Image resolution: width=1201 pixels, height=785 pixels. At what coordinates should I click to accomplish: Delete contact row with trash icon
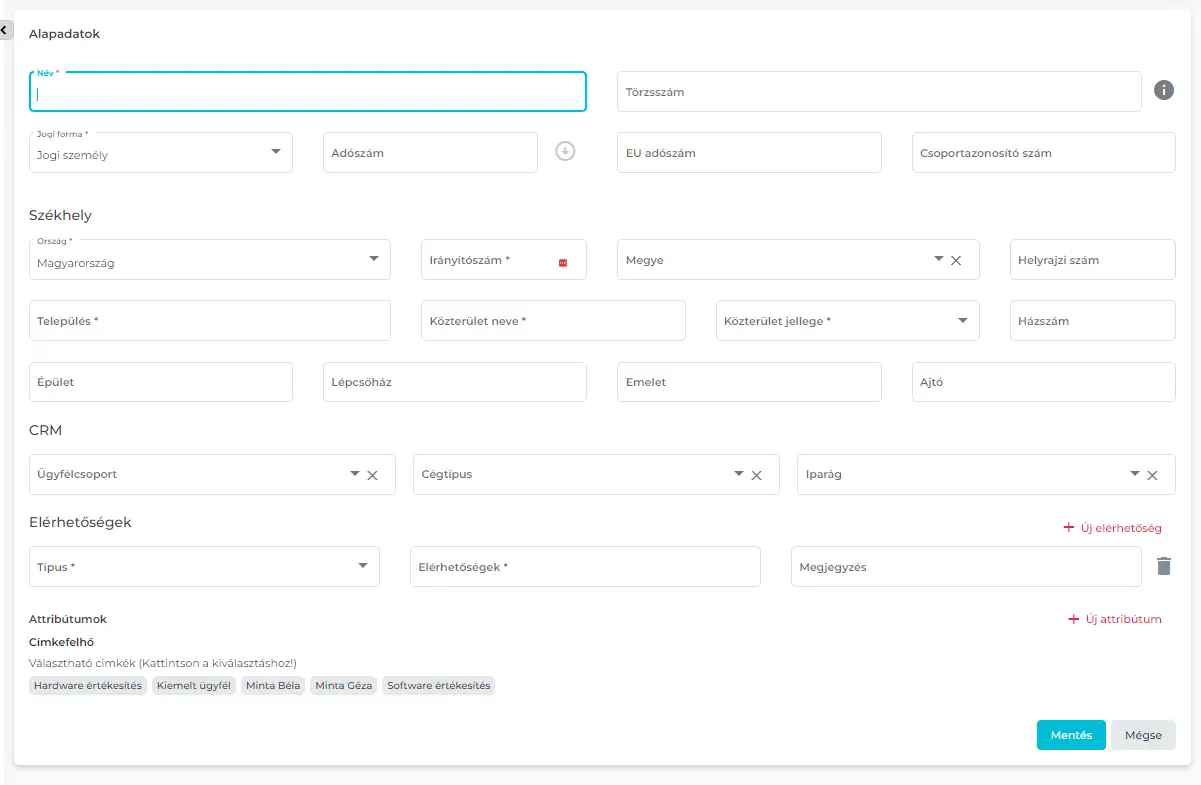(1163, 566)
